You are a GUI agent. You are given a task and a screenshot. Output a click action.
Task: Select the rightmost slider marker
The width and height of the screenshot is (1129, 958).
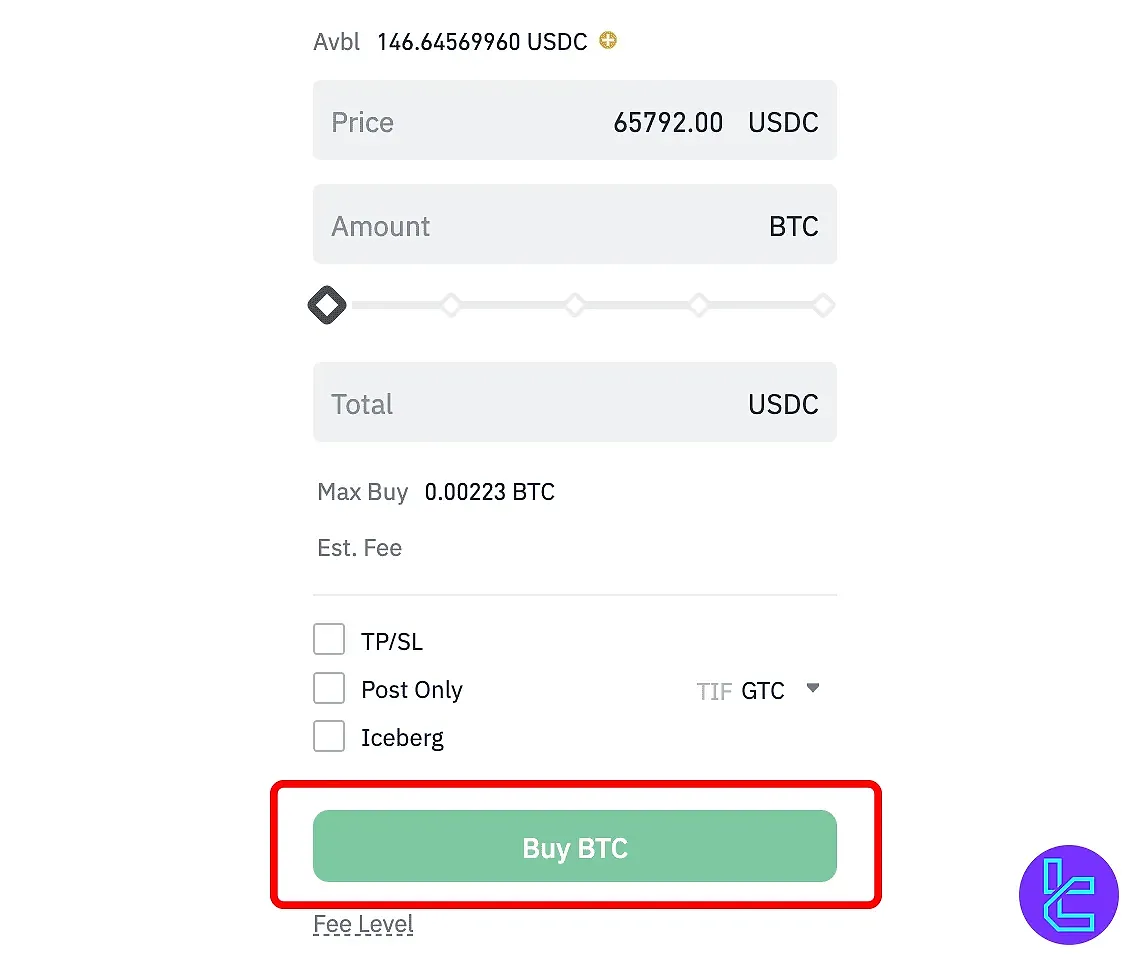(822, 305)
